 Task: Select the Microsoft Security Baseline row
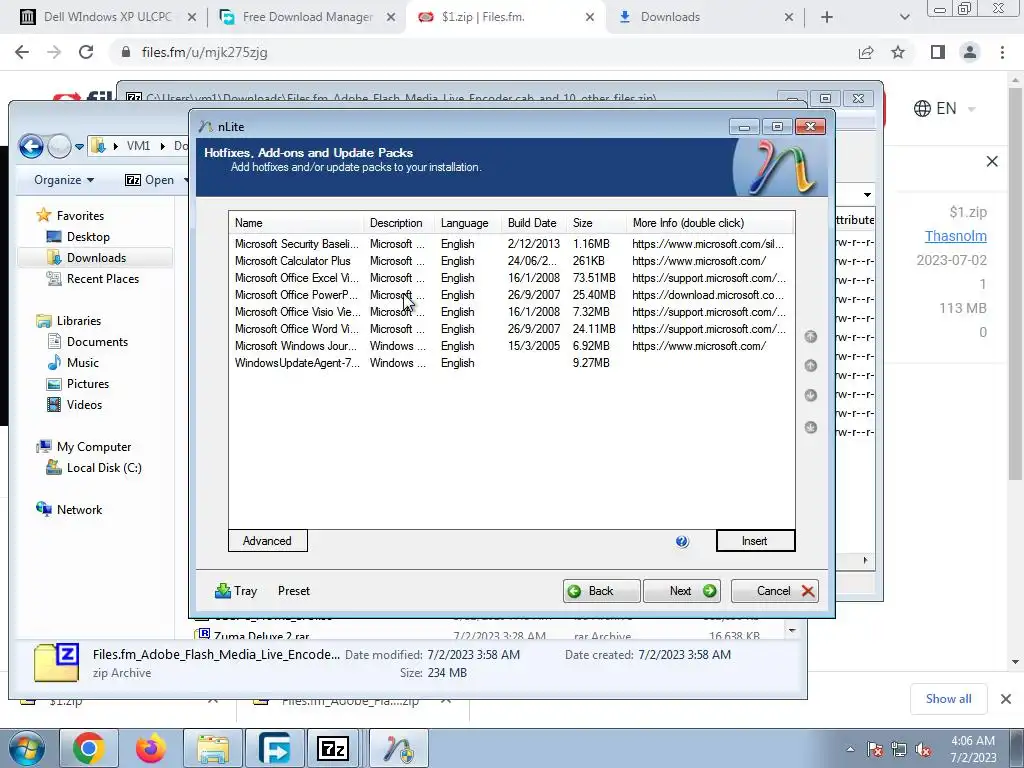point(511,244)
